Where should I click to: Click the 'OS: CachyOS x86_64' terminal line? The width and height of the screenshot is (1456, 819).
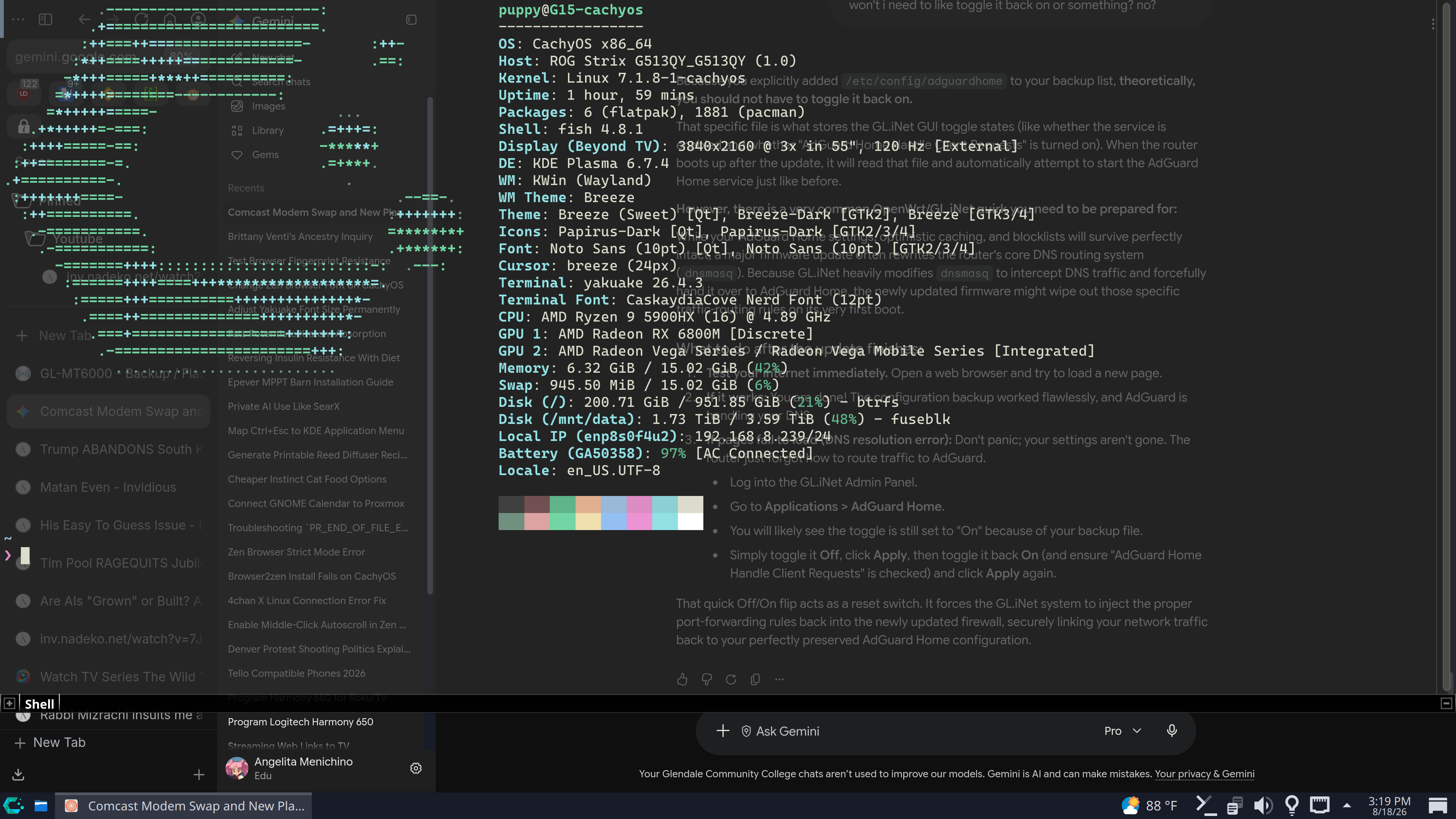click(x=575, y=44)
